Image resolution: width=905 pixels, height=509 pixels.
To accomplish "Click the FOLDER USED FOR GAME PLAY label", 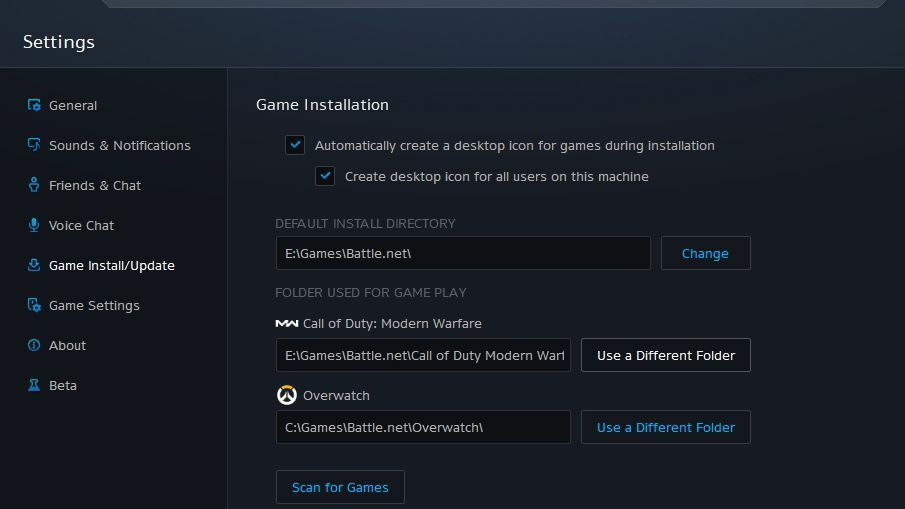I will [x=371, y=293].
